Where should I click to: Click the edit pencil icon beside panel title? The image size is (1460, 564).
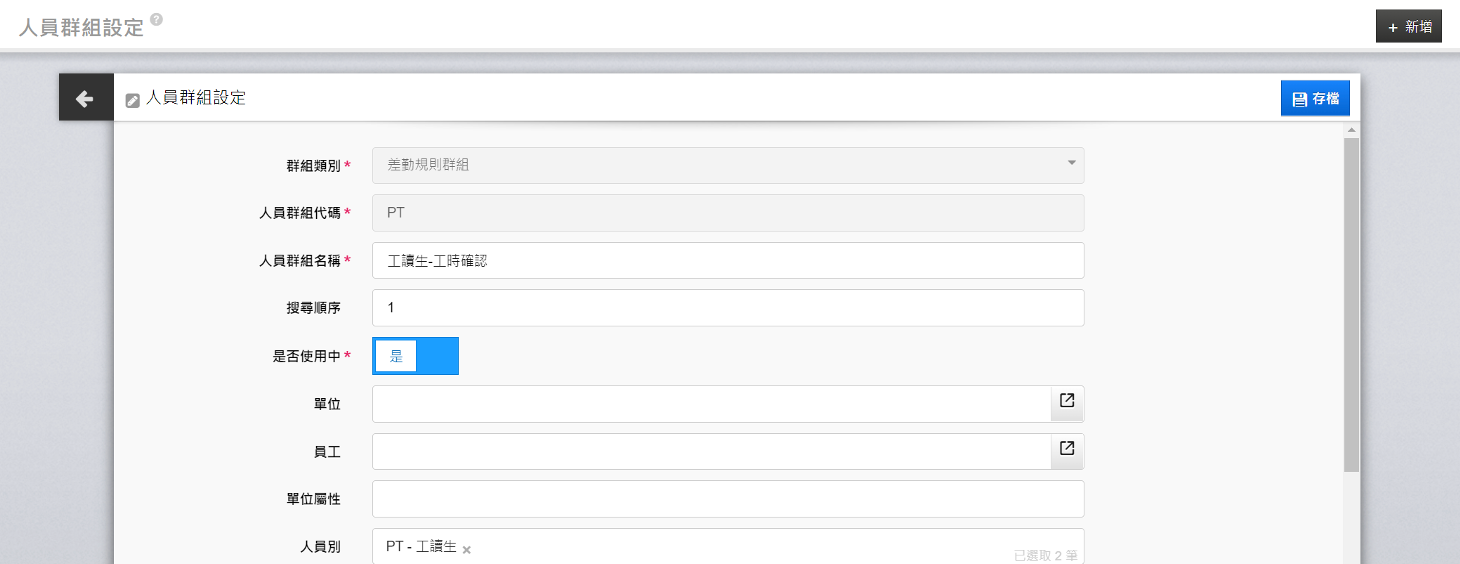coord(132,100)
